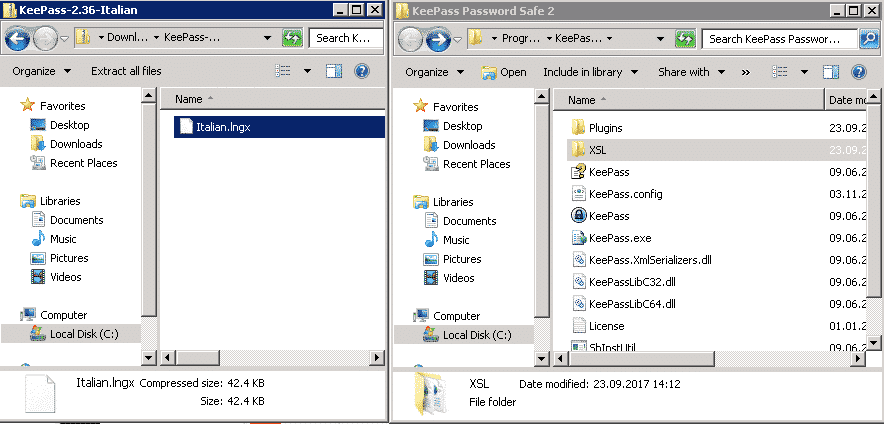The width and height of the screenshot is (884, 424).
Task: Click Search box in KeePass-2.36-Italian window
Action: click(346, 38)
